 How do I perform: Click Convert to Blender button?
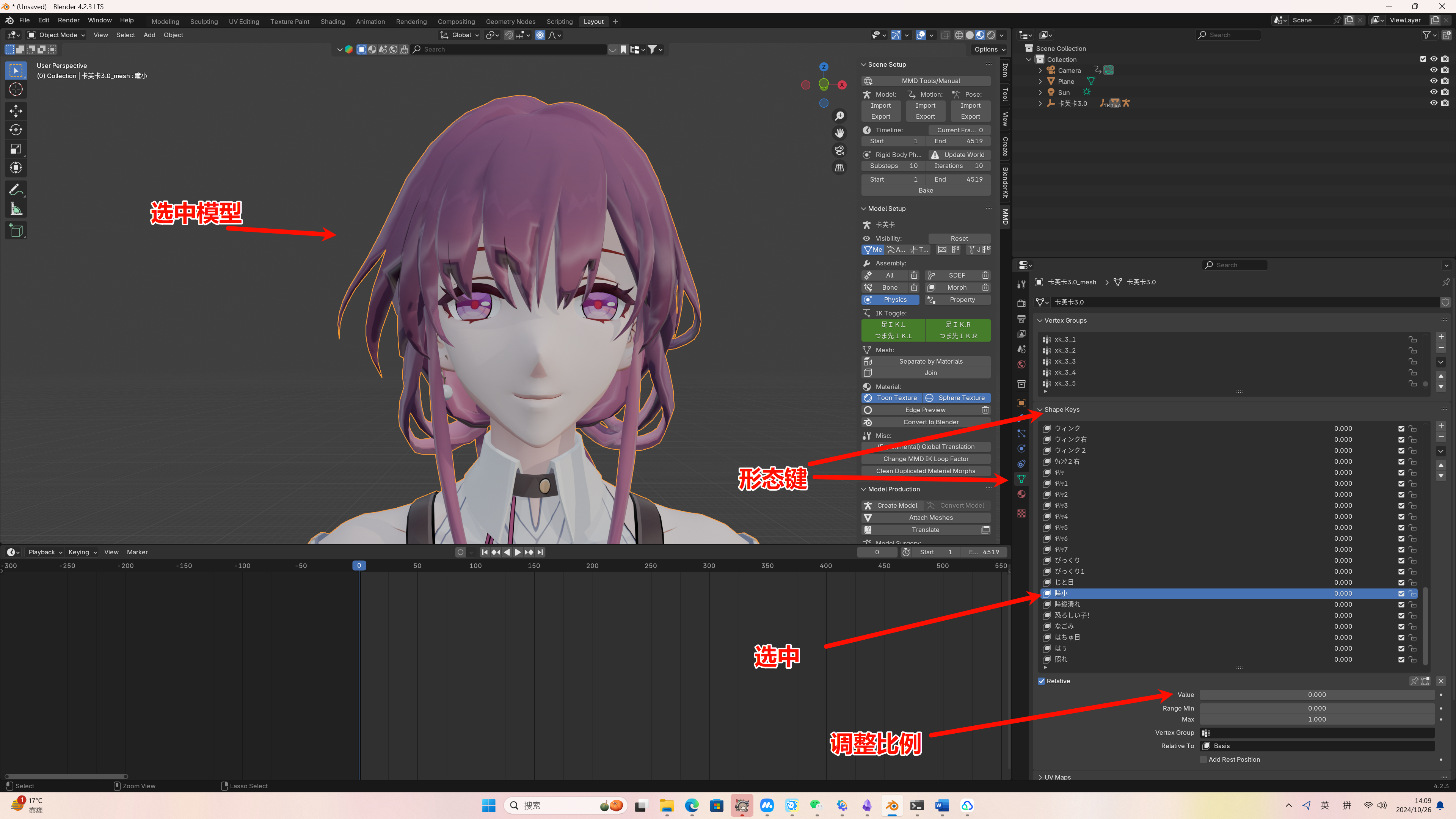tap(926, 422)
